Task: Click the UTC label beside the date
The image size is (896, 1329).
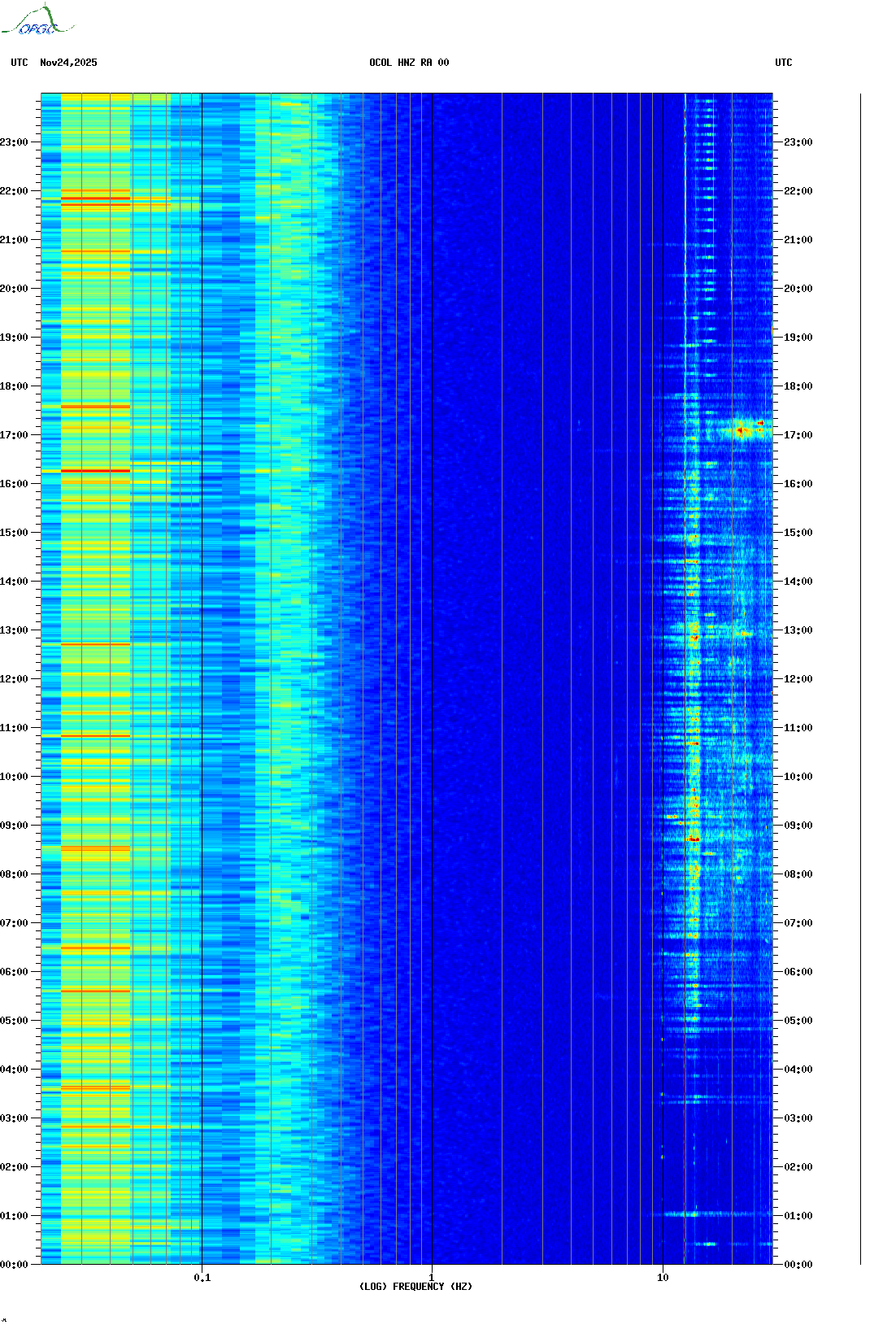Action: 20,63
